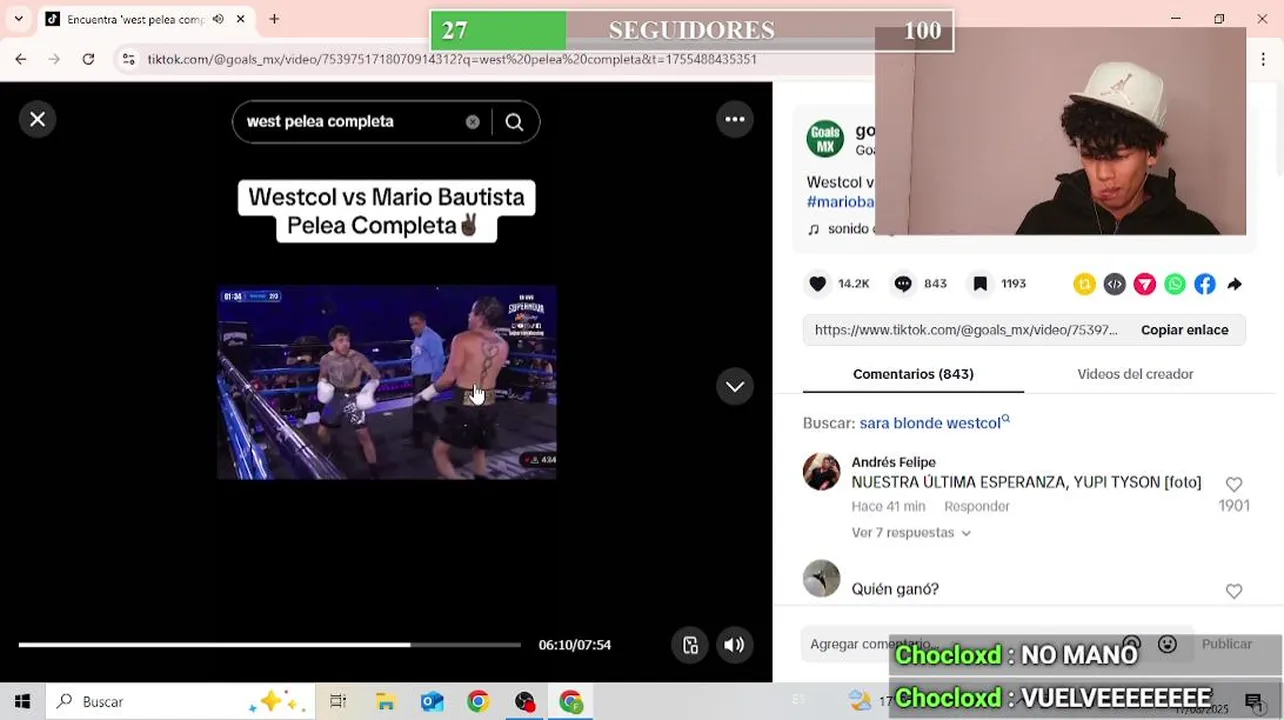1284x720 pixels.
Task: Clear the 'west pelea completa' search text
Action: 472,122
